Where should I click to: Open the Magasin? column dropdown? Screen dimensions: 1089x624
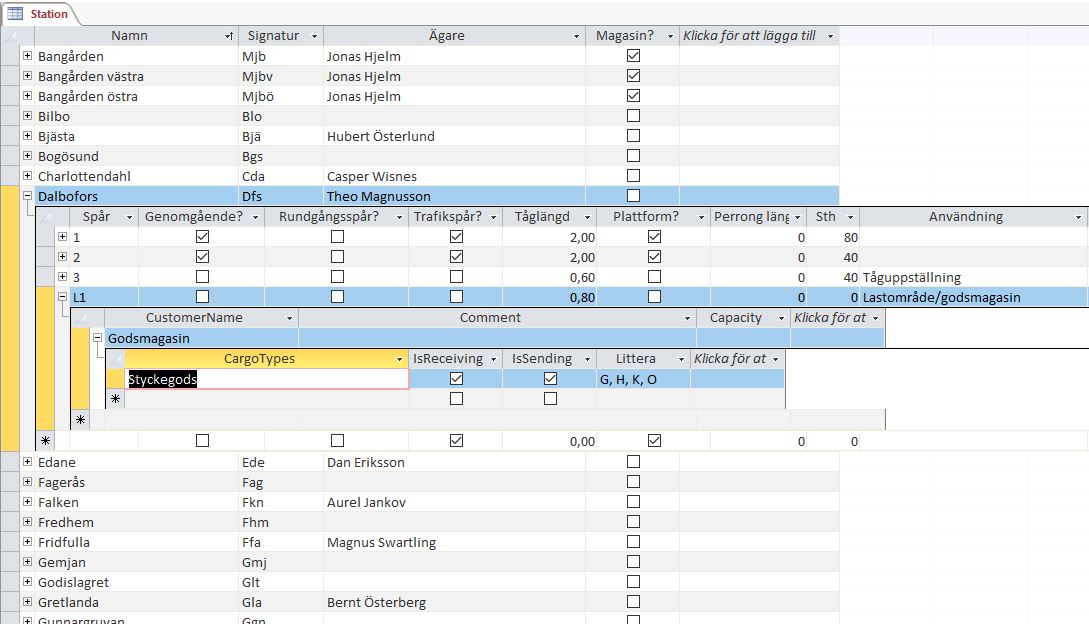670,36
